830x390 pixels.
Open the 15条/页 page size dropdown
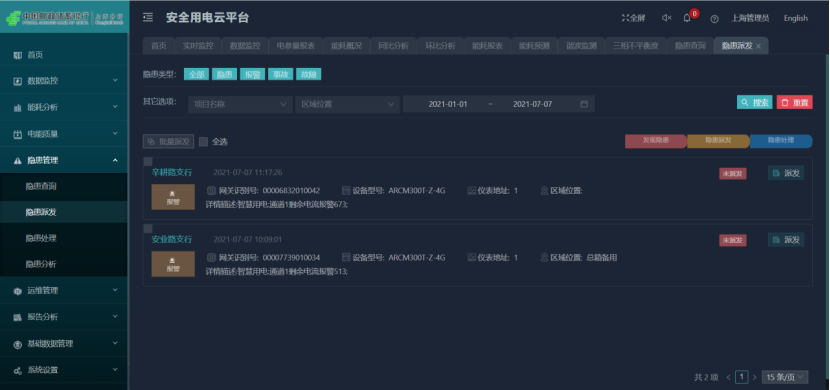784,377
